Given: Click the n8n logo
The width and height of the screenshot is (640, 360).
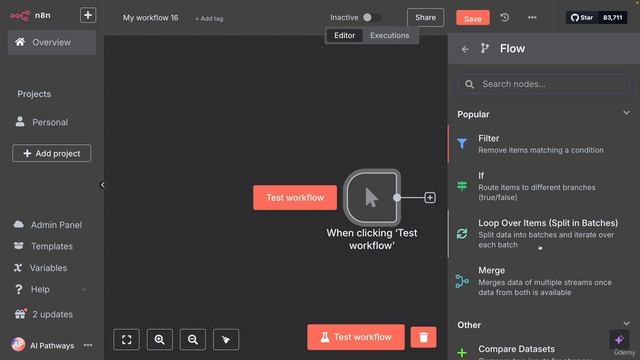Looking at the screenshot, I should click(30, 16).
